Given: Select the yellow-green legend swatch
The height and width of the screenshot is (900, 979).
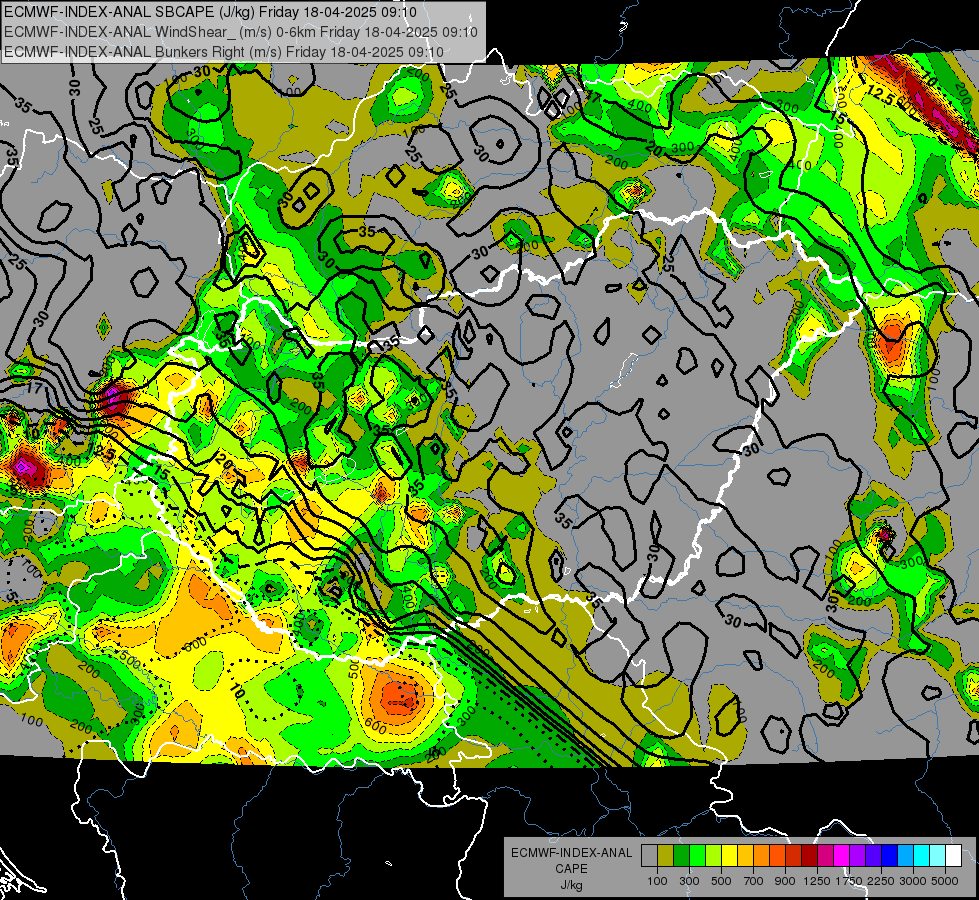Looking at the screenshot, I should tap(714, 856).
